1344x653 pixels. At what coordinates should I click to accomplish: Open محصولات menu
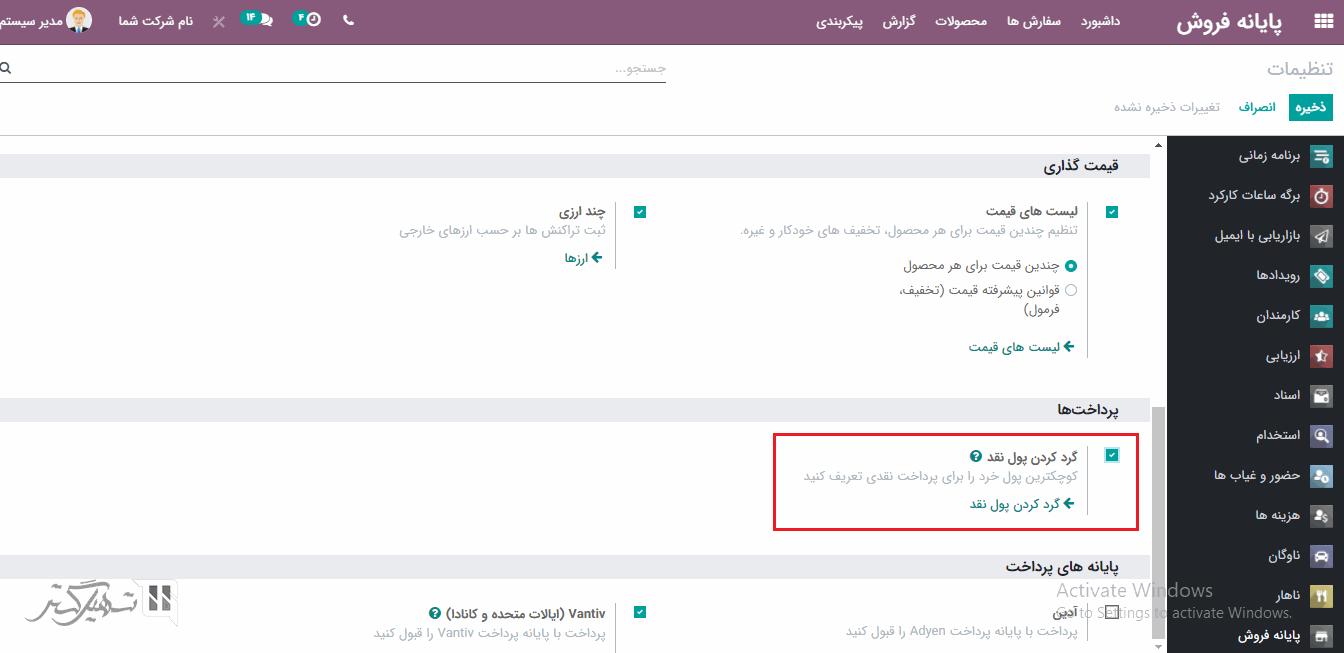961,21
